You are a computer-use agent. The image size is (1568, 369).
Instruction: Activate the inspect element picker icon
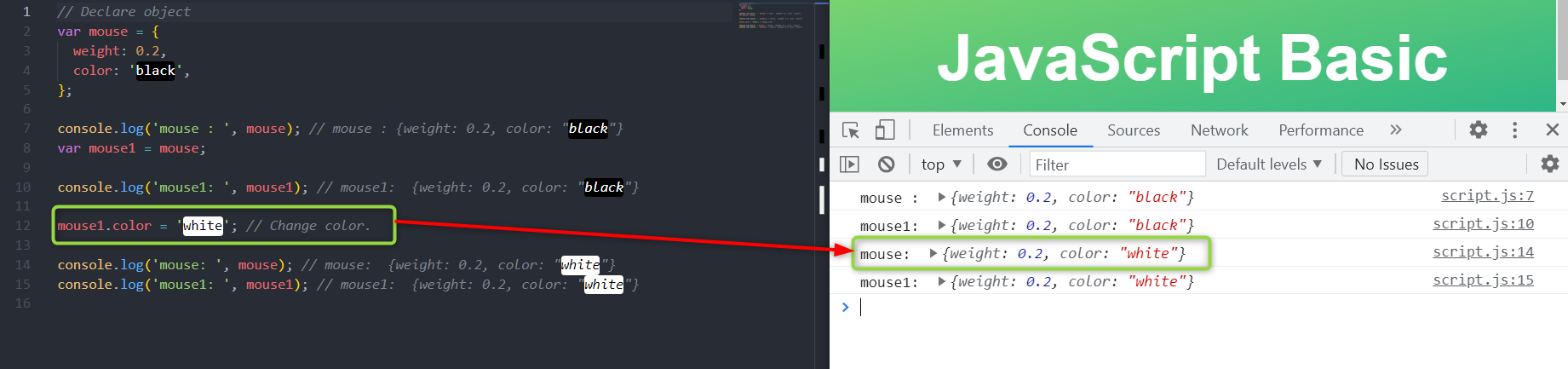[x=850, y=130]
